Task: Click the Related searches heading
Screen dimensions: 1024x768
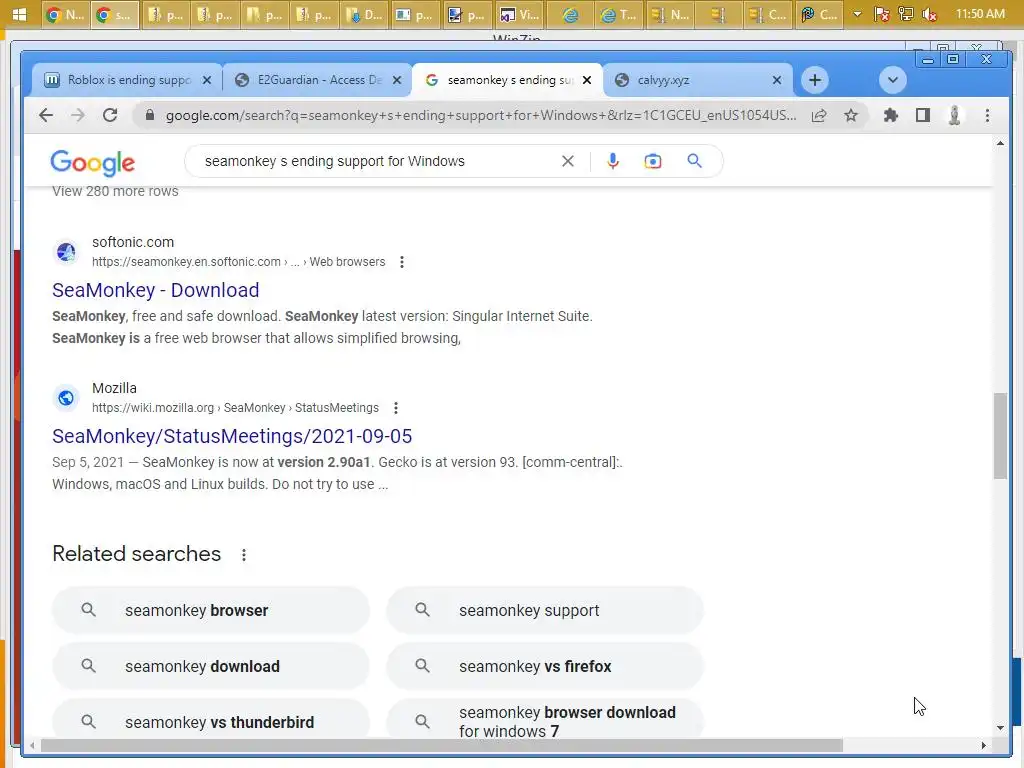Action: (136, 554)
